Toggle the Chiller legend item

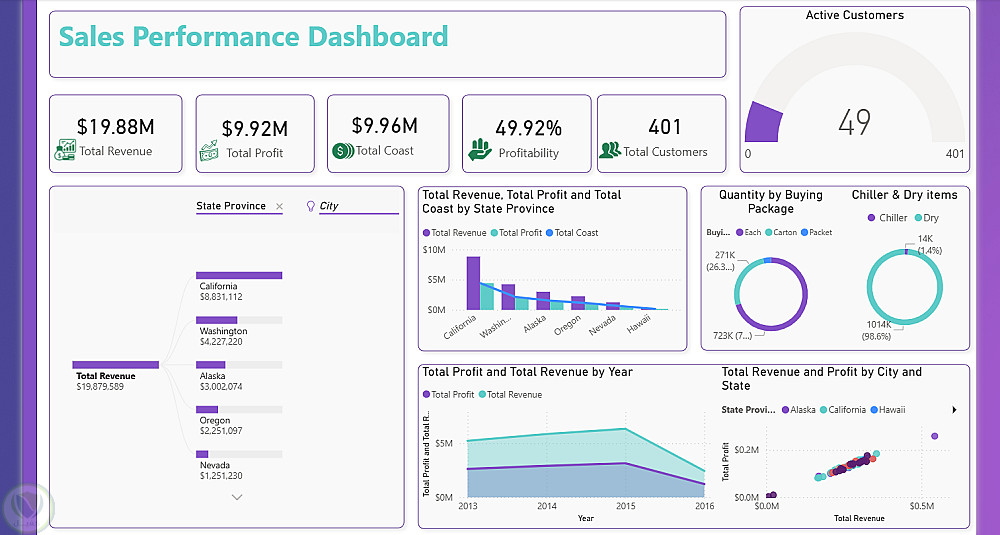(887, 217)
